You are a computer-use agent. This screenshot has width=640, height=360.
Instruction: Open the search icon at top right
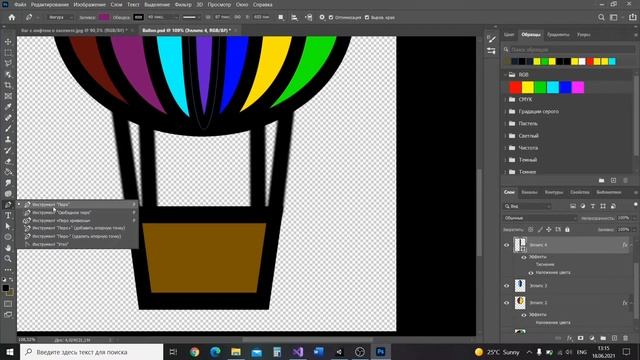601,18
